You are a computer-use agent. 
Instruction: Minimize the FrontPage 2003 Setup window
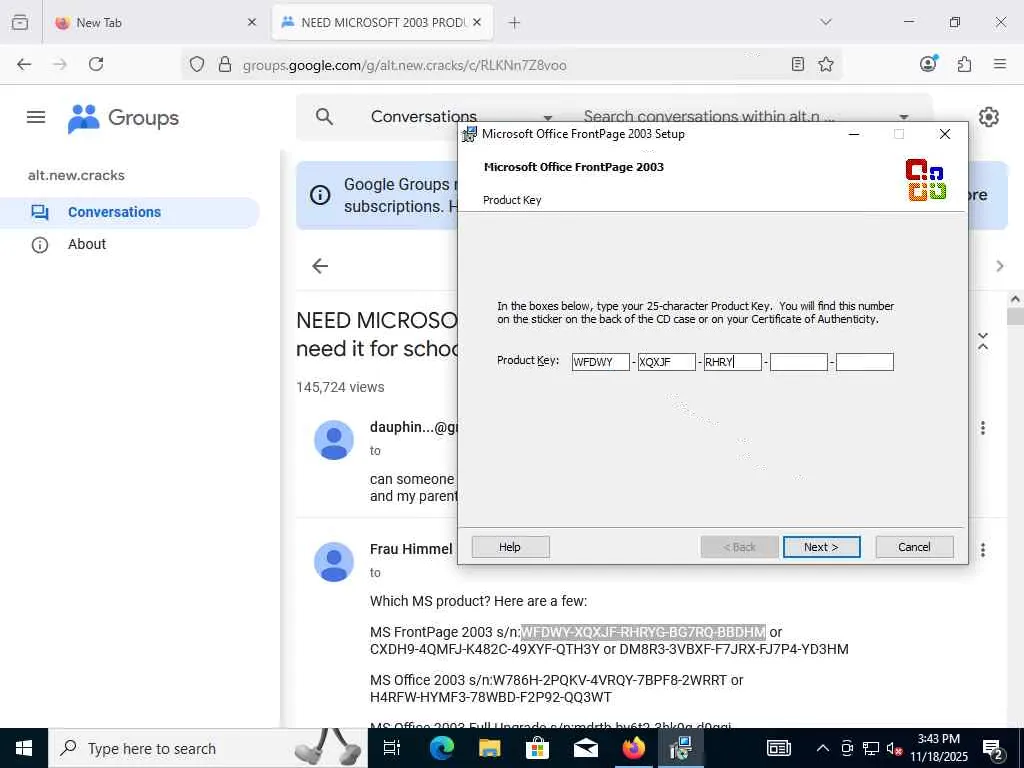point(854,134)
